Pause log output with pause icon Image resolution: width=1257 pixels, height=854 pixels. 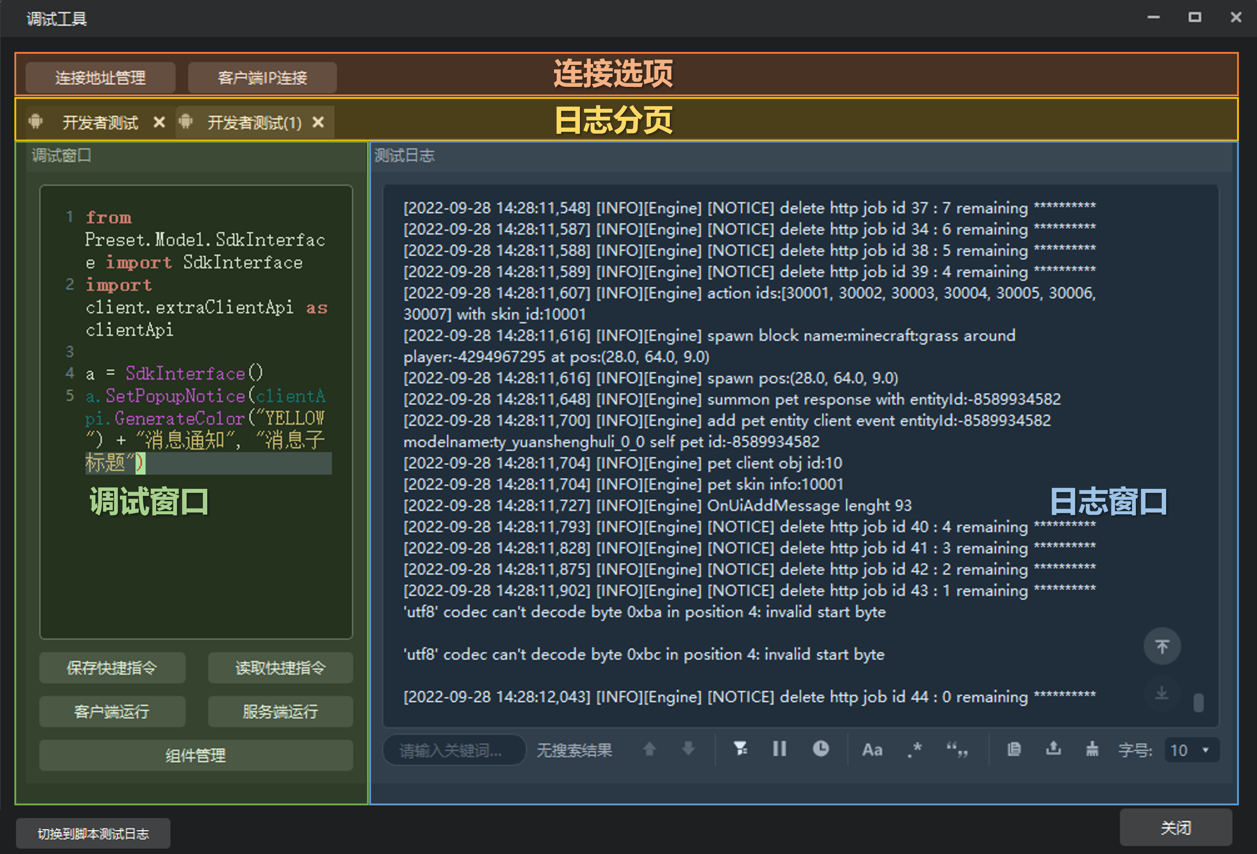click(779, 749)
